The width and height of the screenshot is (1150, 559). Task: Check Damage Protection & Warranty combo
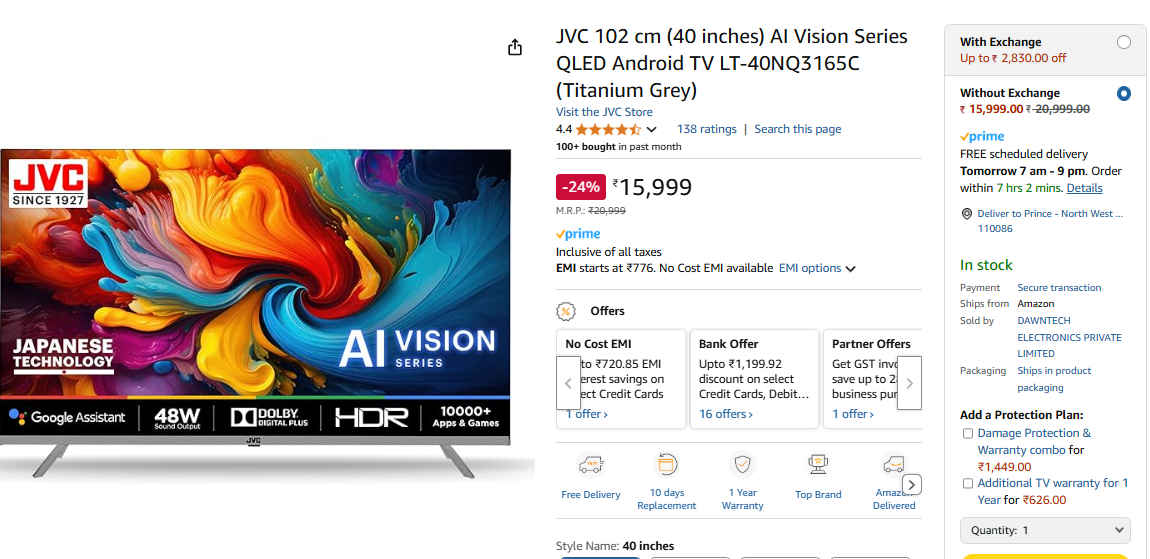967,434
